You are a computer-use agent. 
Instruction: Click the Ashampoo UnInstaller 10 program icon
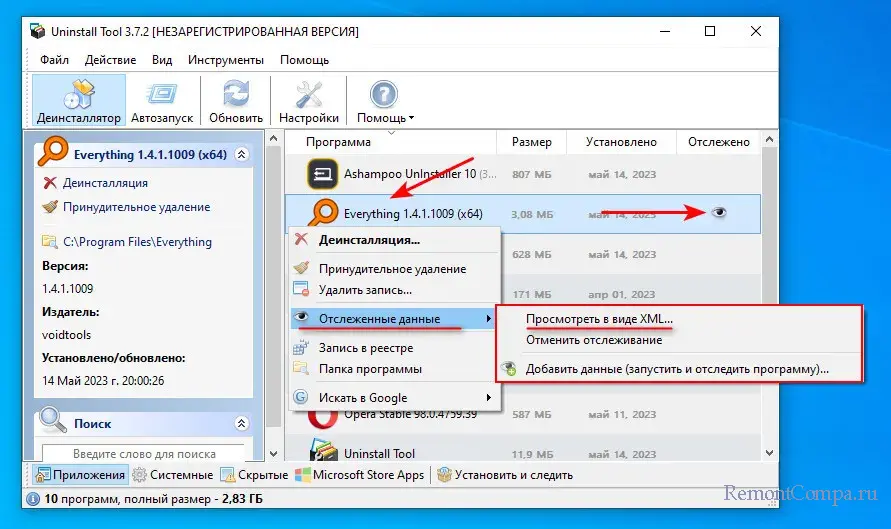point(322,173)
